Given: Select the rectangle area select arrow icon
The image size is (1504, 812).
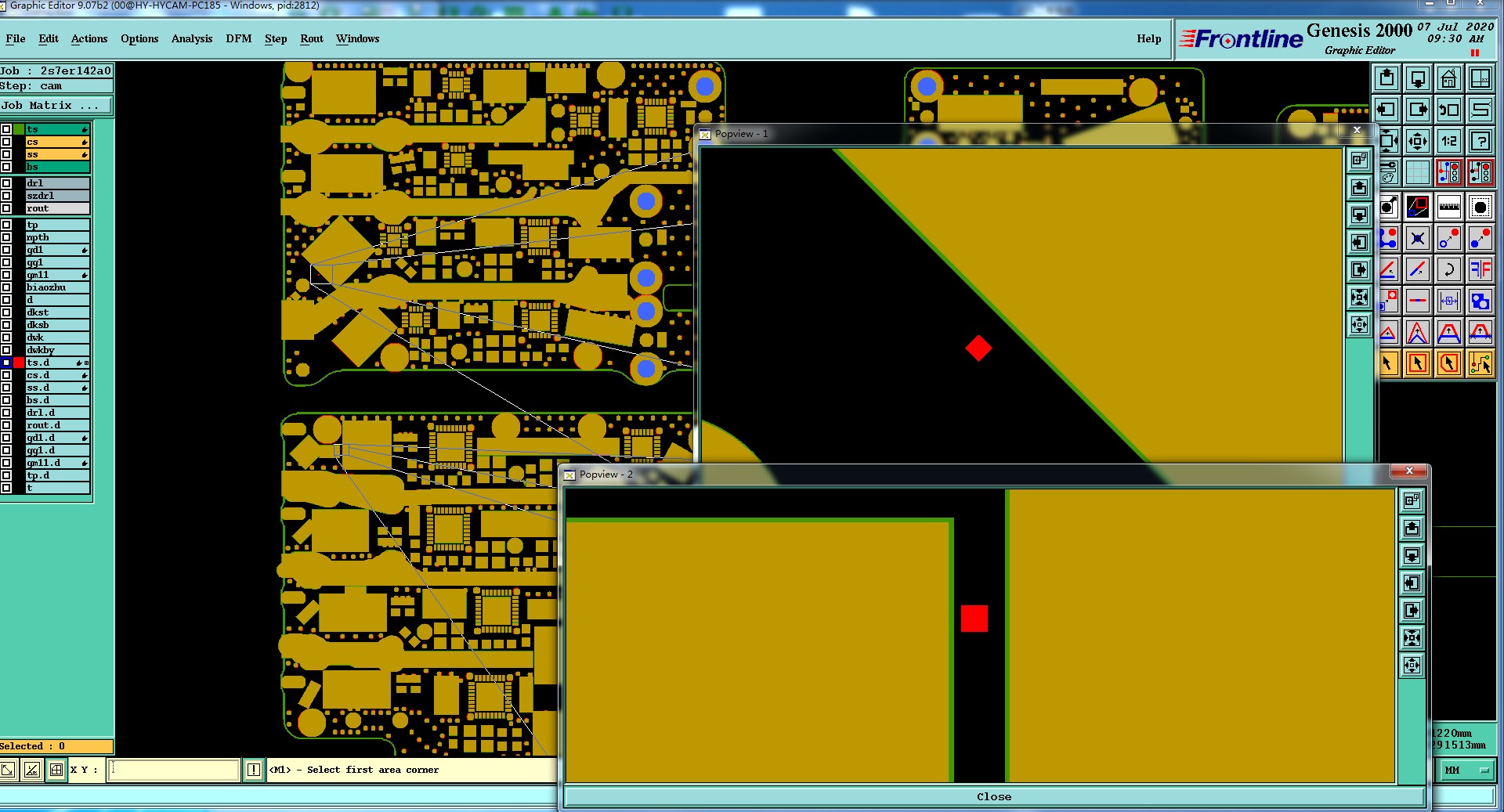Looking at the screenshot, I should point(1417,363).
